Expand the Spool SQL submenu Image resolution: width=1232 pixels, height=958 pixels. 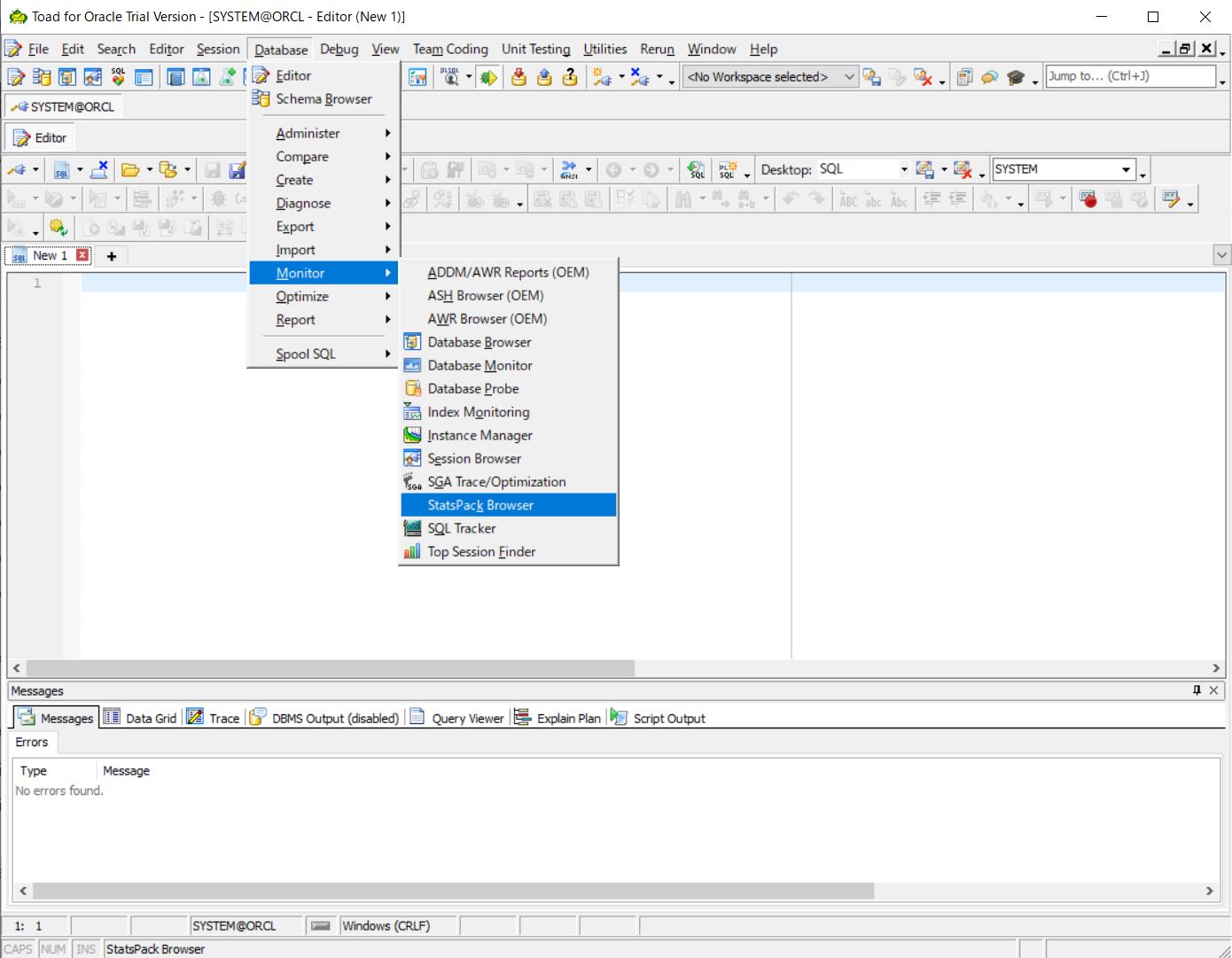click(x=305, y=354)
